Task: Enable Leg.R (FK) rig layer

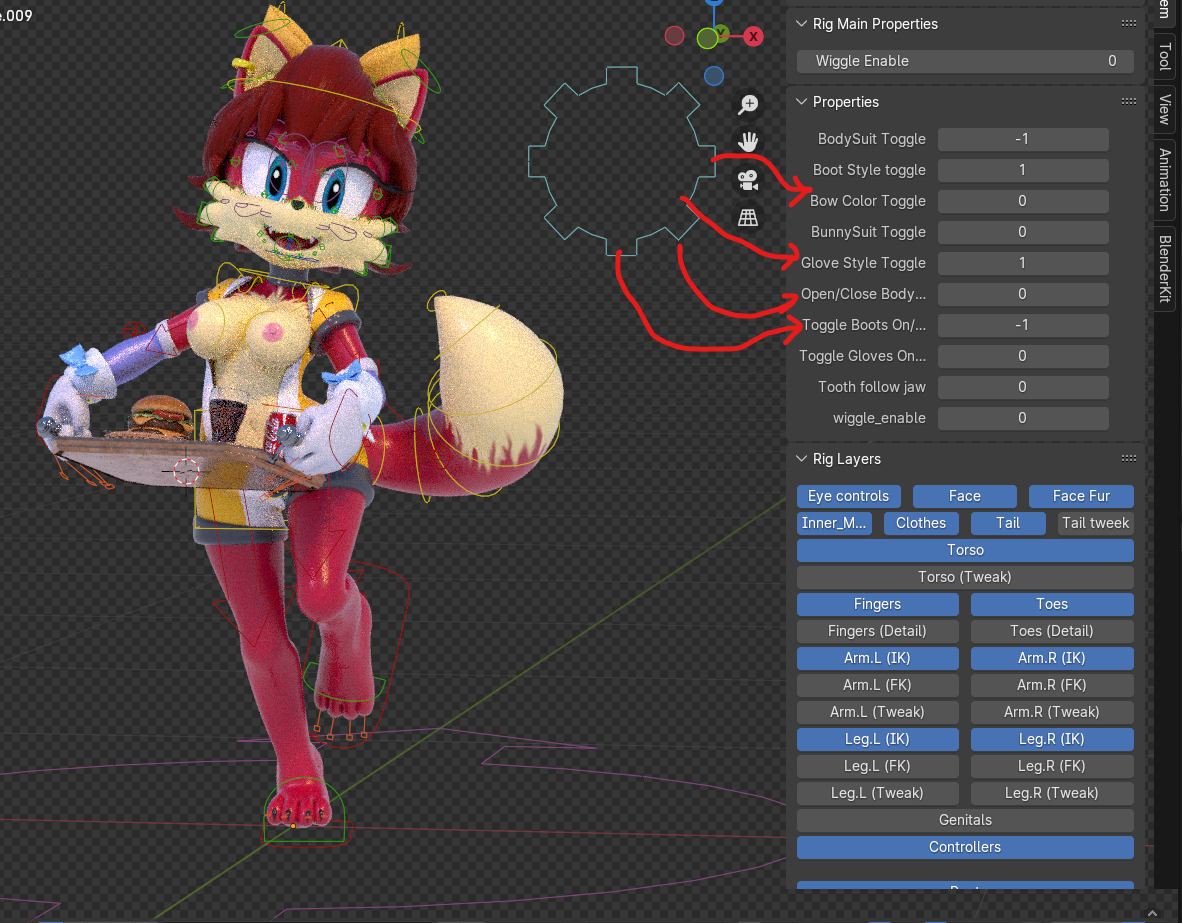Action: 1052,766
